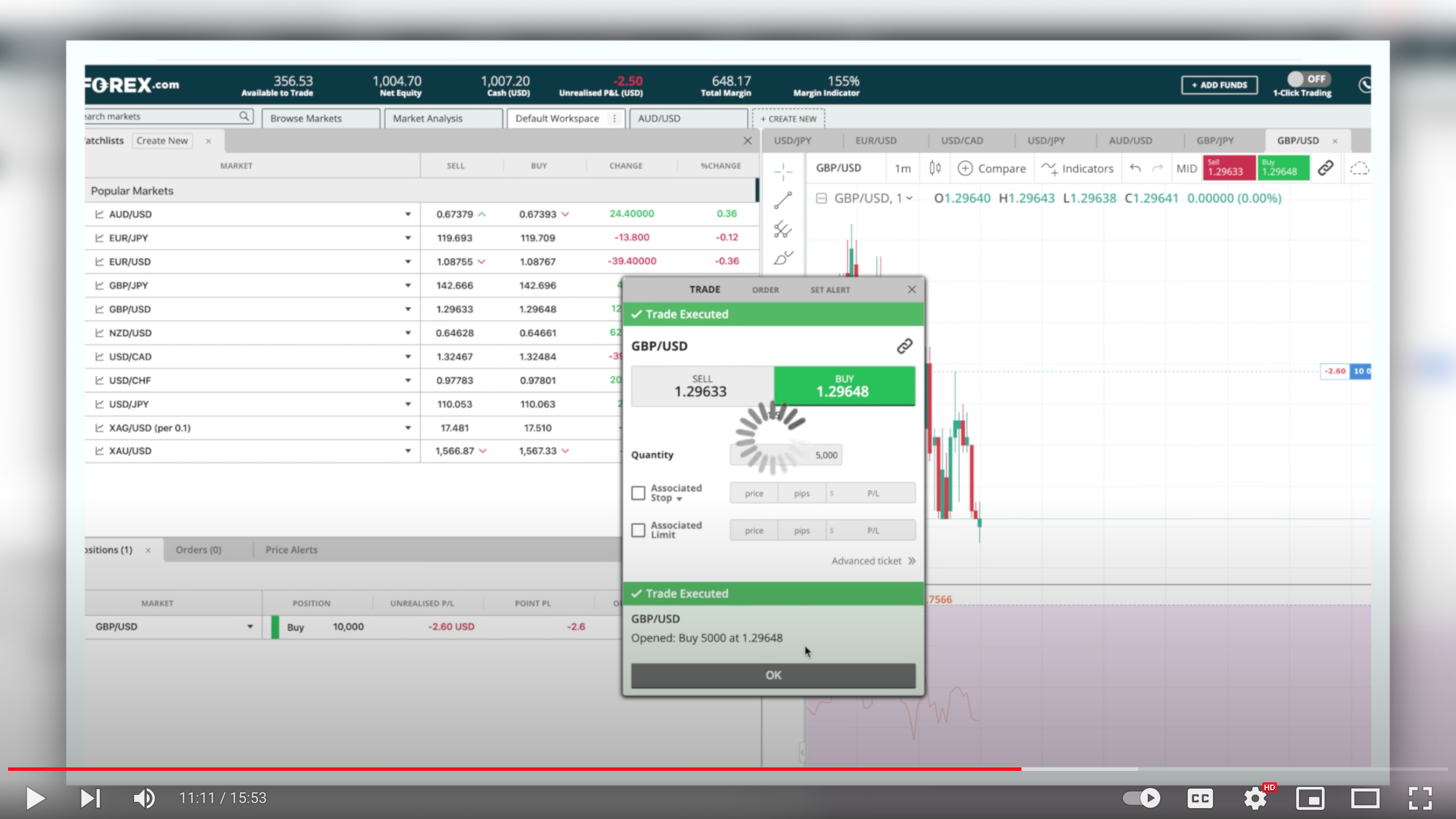Open chart for EUR/JPY row icon
Image resolution: width=1456 pixels, height=819 pixels.
coord(99,237)
